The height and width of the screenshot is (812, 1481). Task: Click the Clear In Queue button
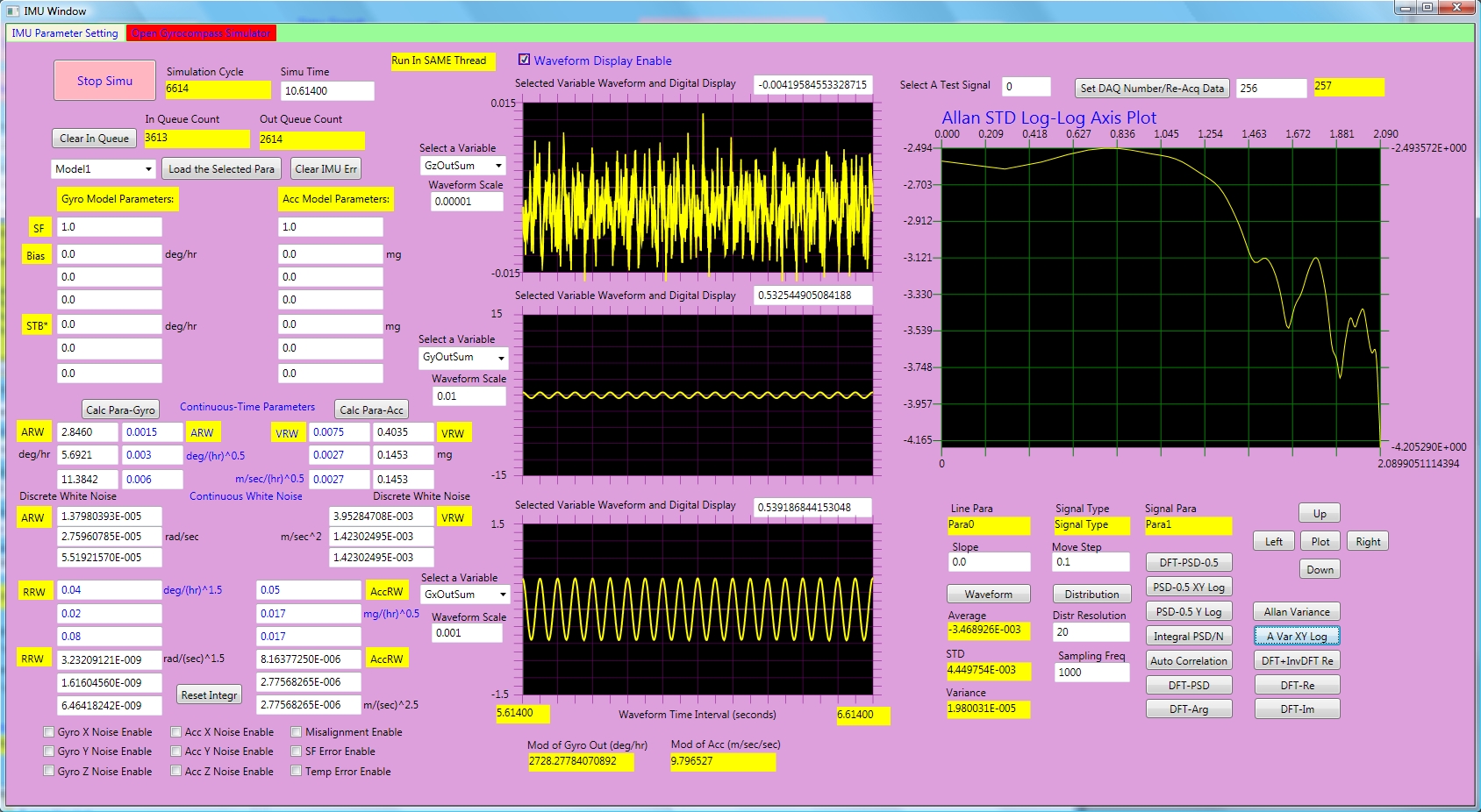(x=94, y=139)
